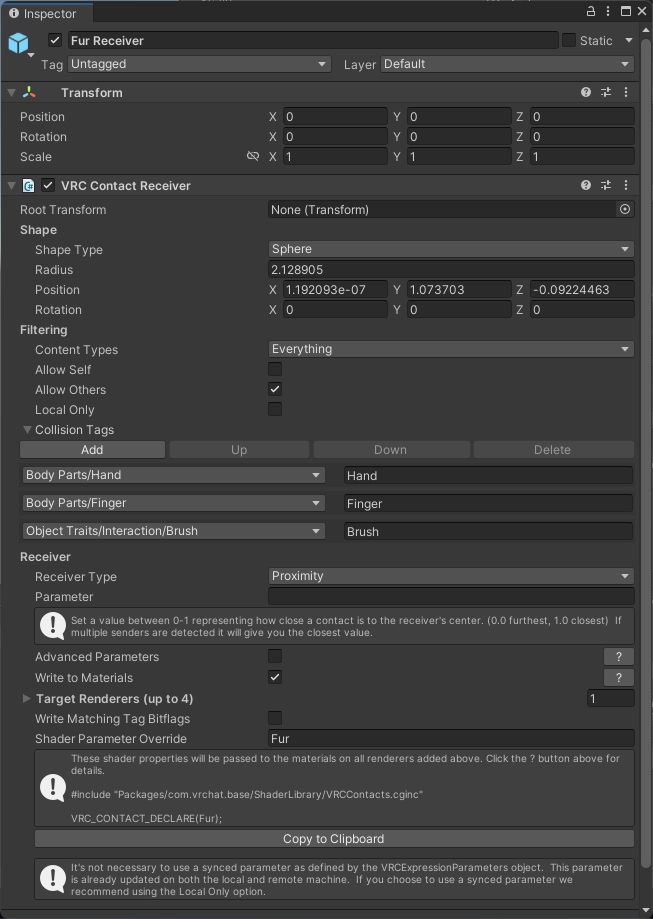Viewport: 653px width, 919px height.
Task: Open help for Advanced Parameters
Action: coord(619,656)
